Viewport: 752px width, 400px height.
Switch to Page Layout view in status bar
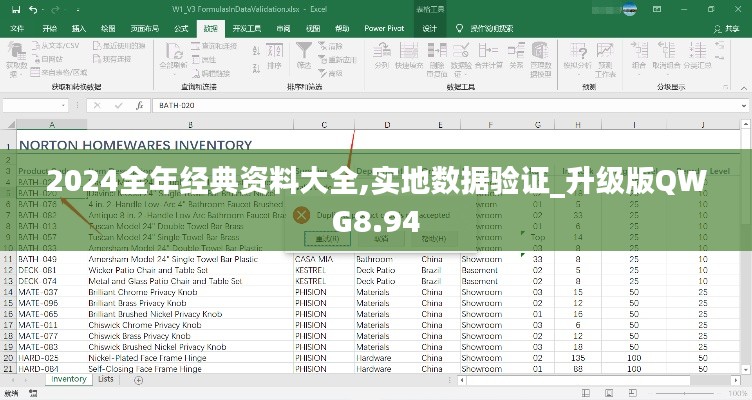click(x=609, y=393)
